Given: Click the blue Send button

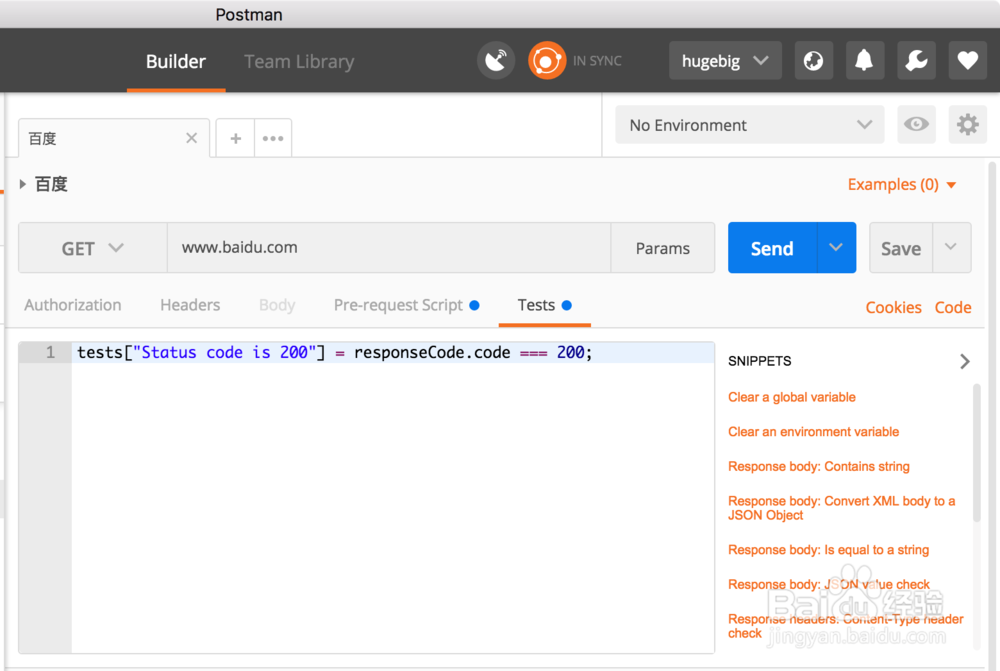Looking at the screenshot, I should [772, 248].
